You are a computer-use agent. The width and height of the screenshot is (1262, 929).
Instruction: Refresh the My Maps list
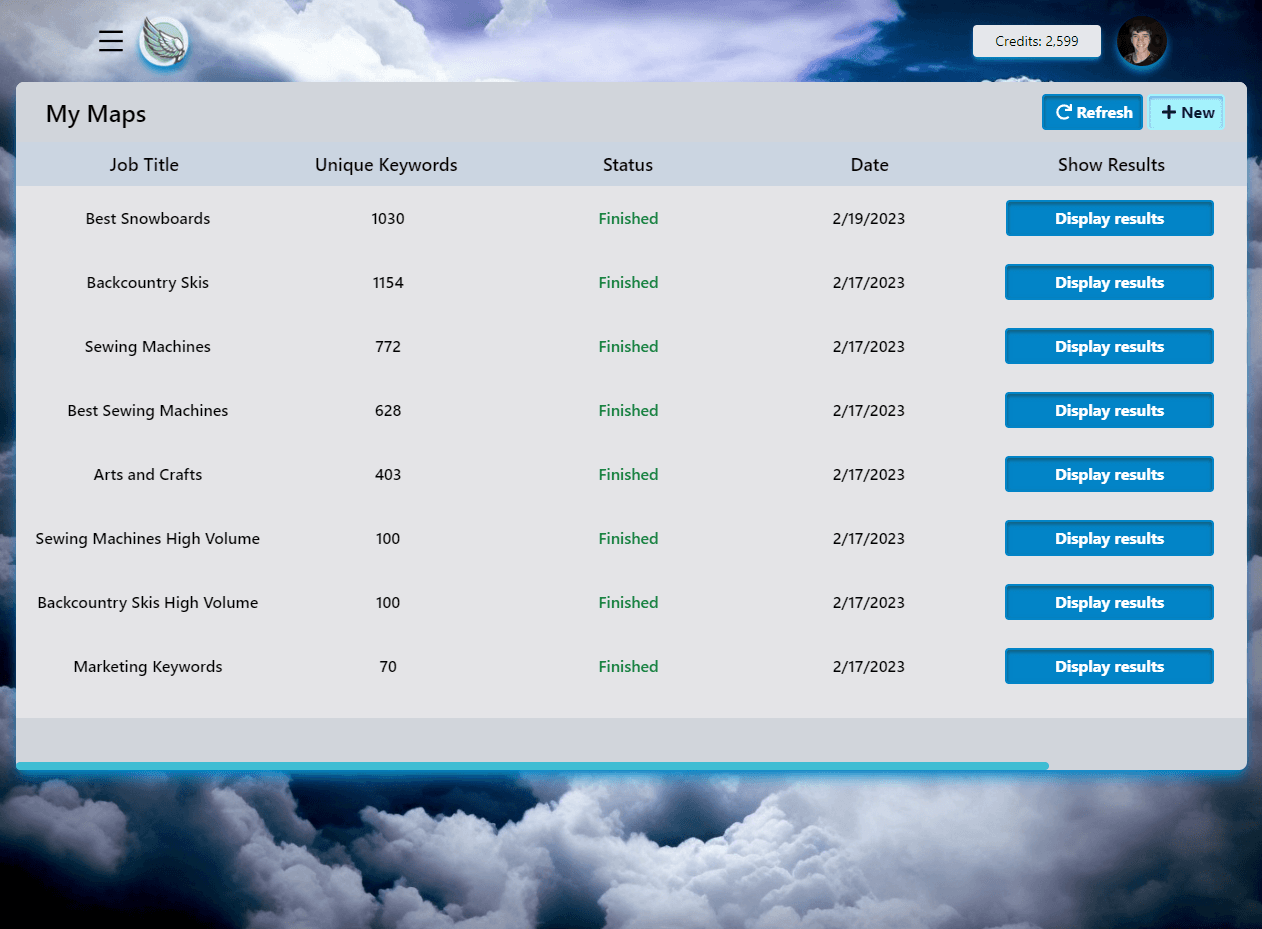pyautogui.click(x=1092, y=112)
